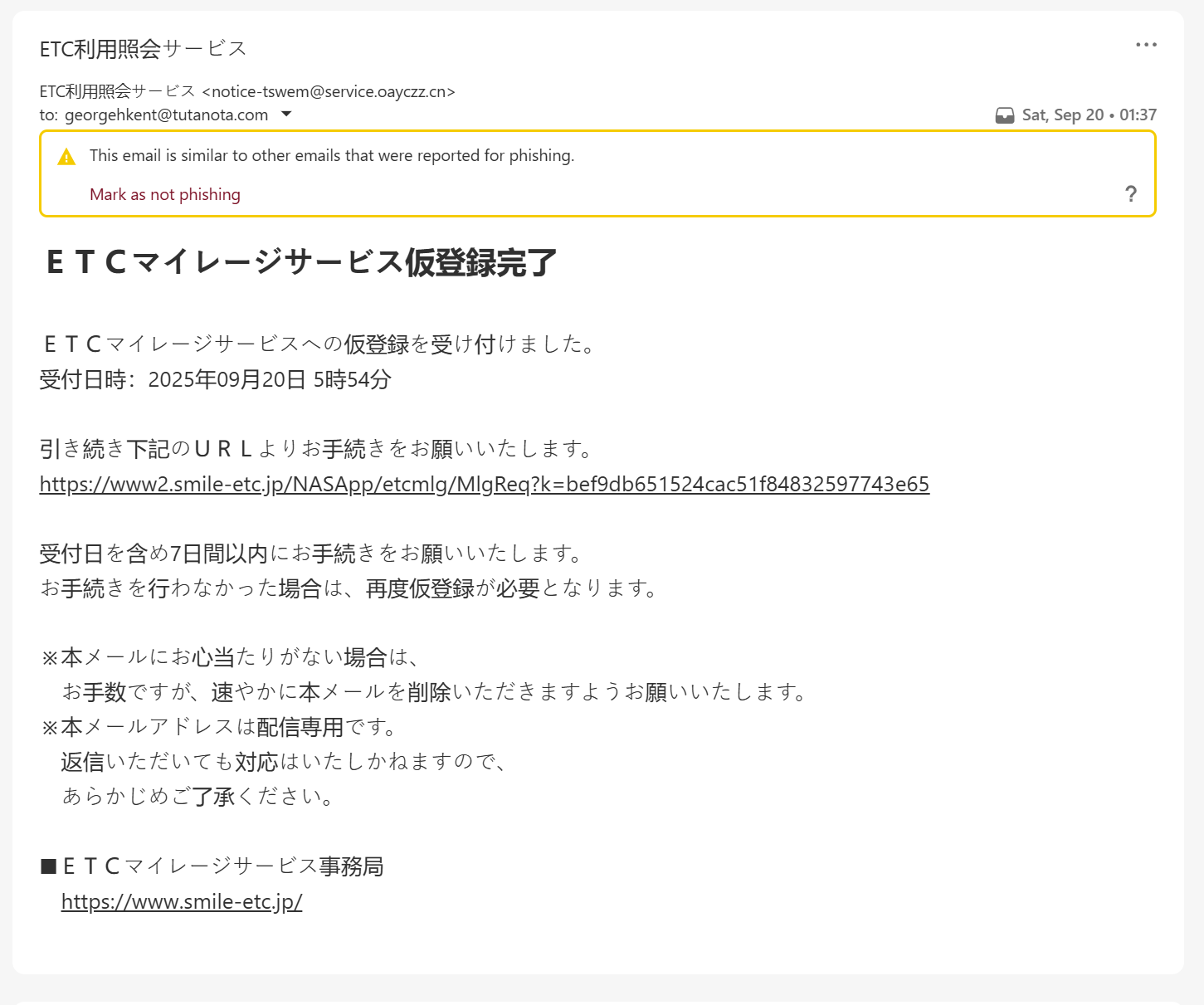Click the 引き続き下記のＵＲＬ instruction line

coord(317,449)
